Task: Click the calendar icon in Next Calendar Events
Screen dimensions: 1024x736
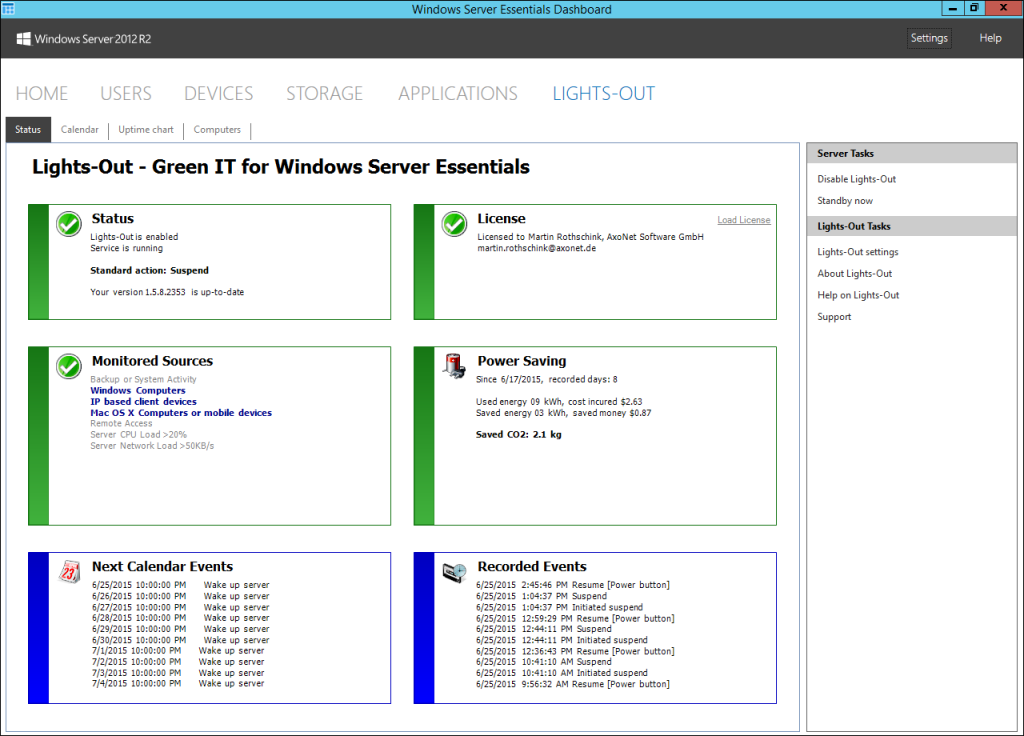Action: tap(70, 568)
